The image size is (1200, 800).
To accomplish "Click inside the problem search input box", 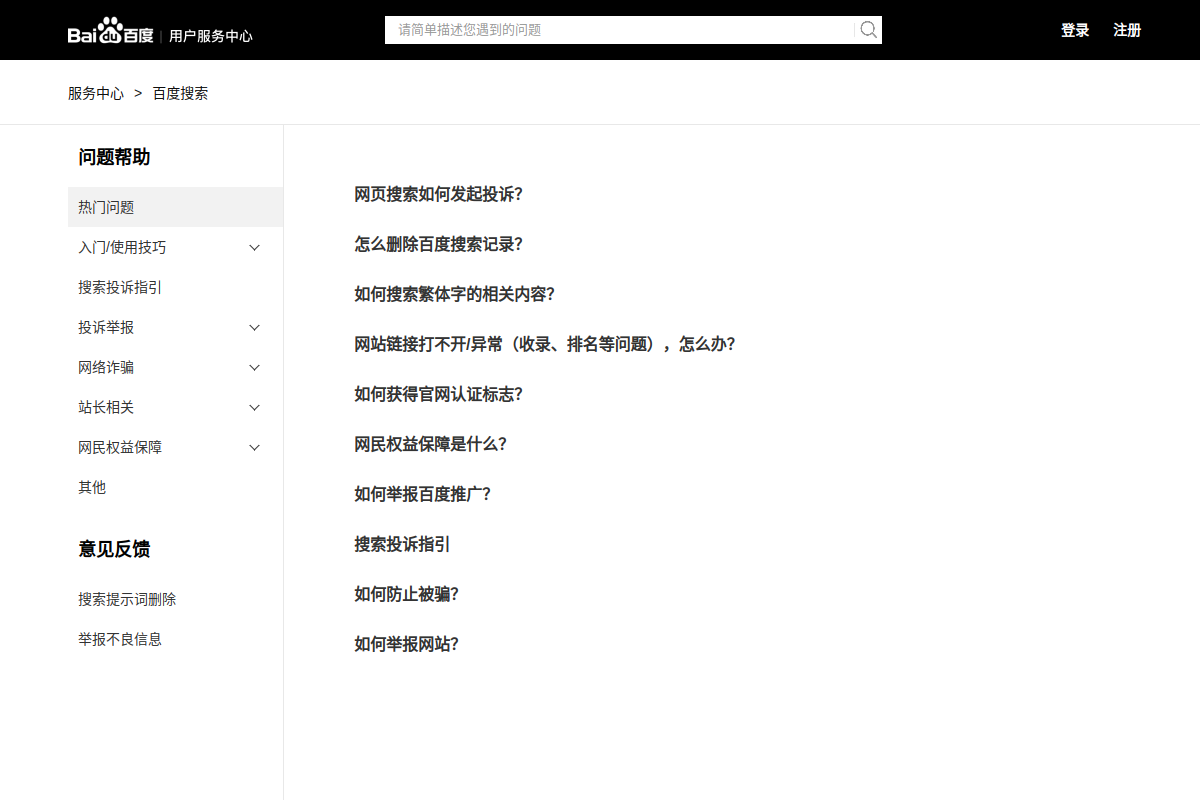I will pos(620,29).
